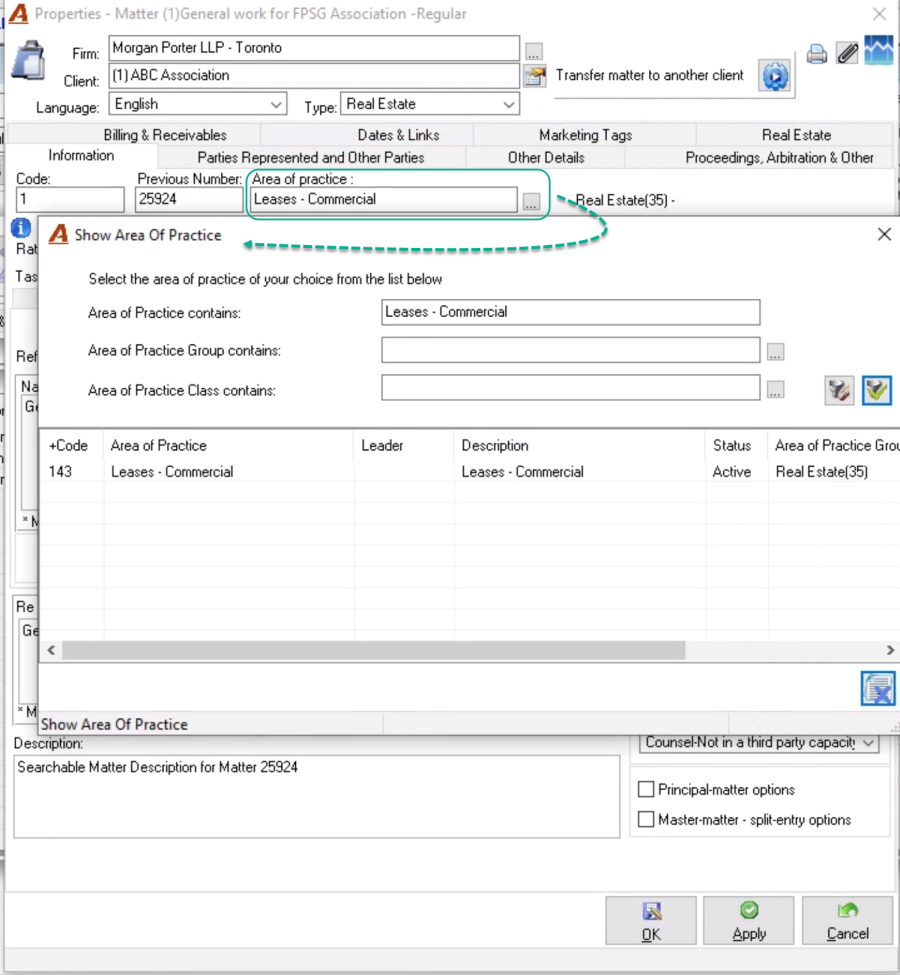Open Proceedings, Arbitration & Other tab
Viewport: 900px width, 975px height.
point(779,157)
